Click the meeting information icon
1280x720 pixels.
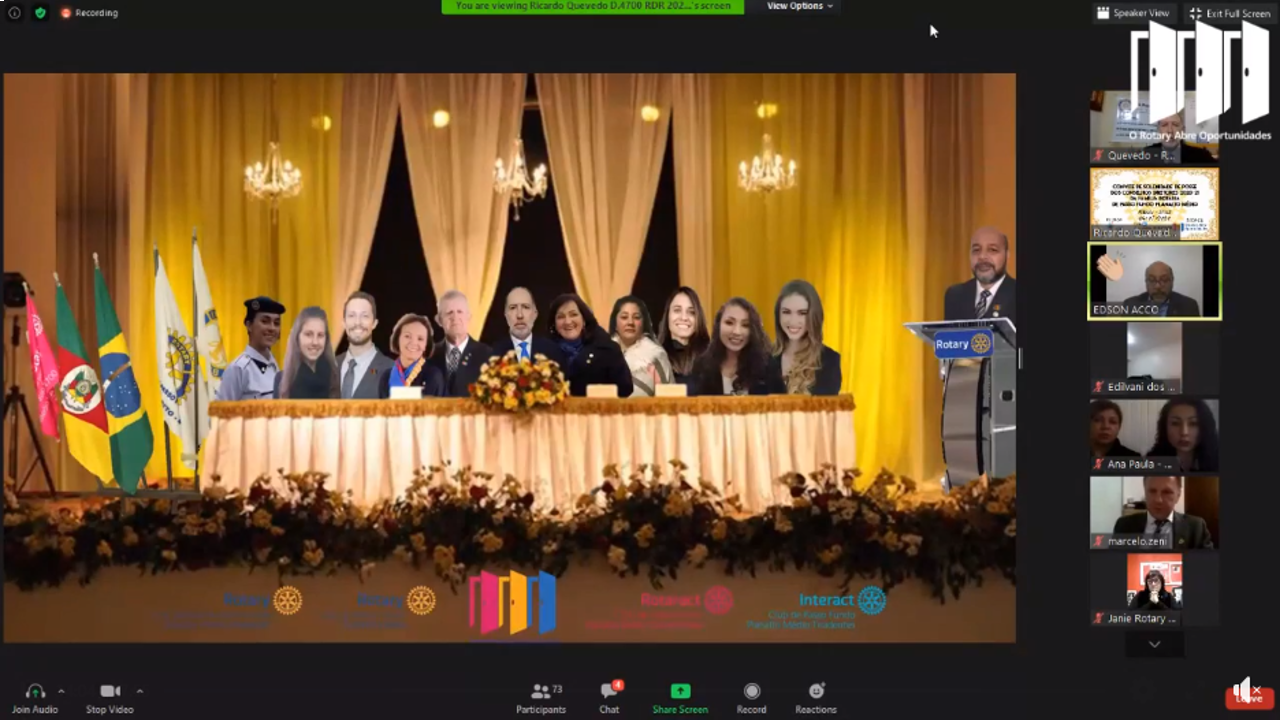click(x=15, y=13)
